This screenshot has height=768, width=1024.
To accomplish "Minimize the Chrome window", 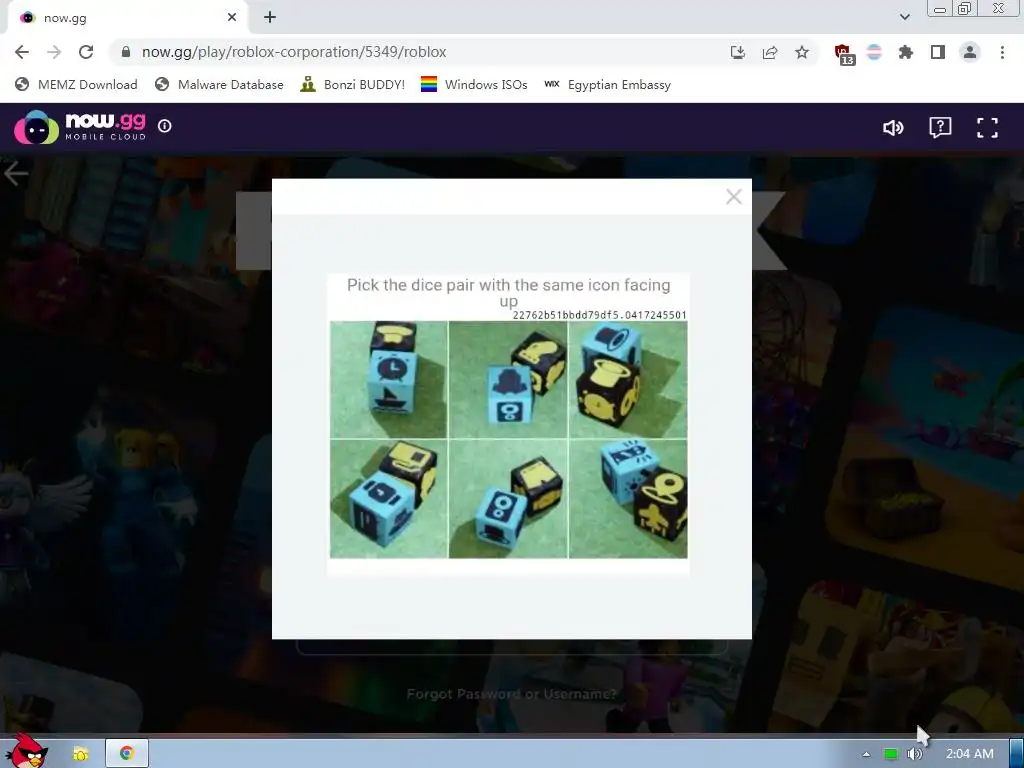I will click(940, 9).
